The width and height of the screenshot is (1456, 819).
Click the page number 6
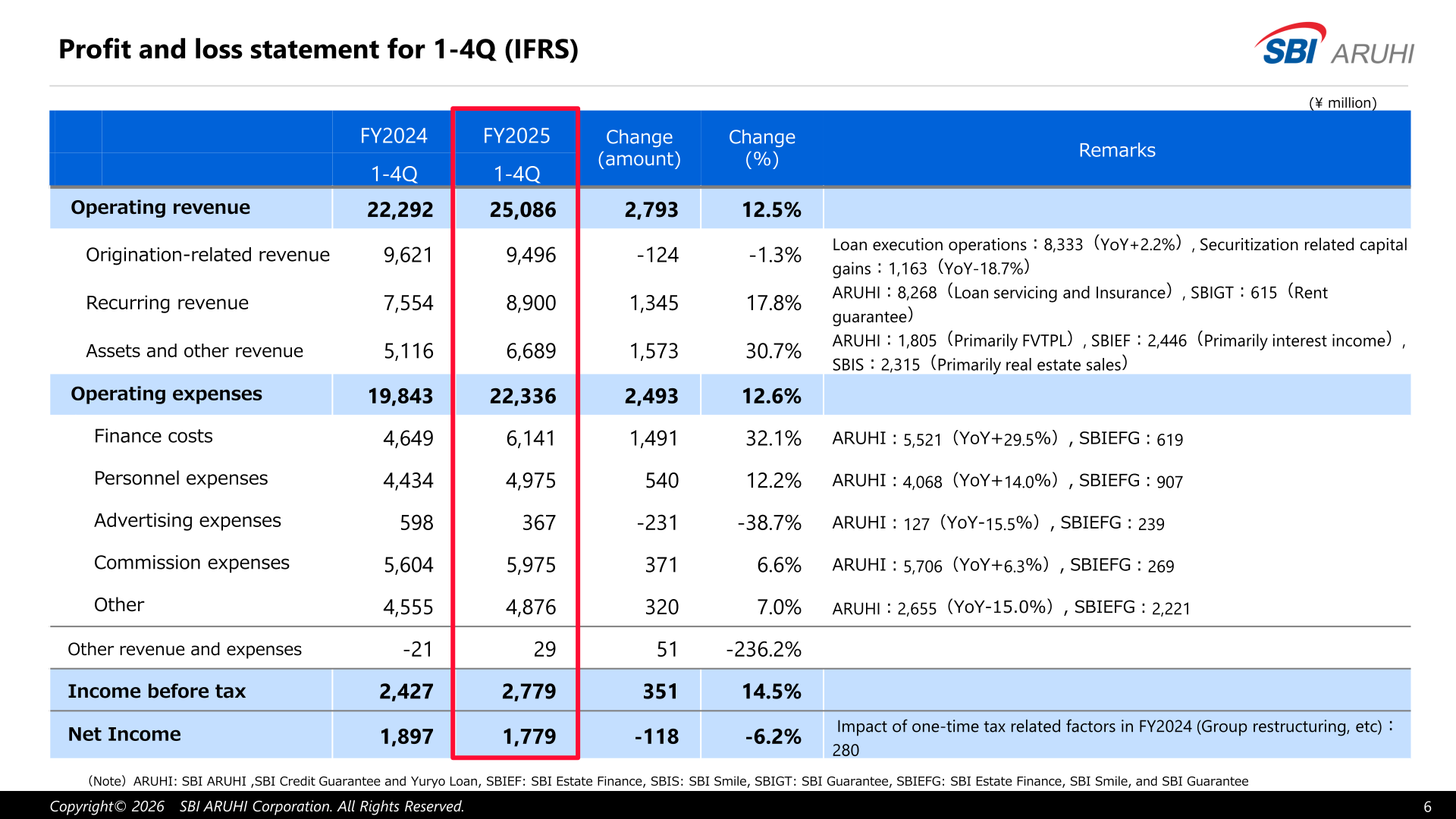pos(1427,807)
